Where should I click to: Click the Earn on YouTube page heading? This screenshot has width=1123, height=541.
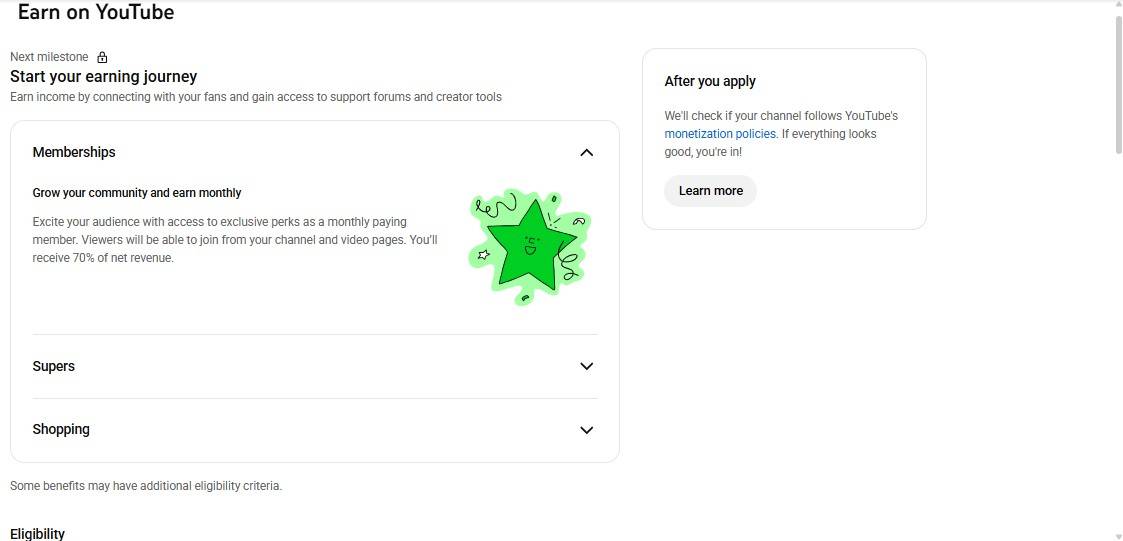[96, 13]
